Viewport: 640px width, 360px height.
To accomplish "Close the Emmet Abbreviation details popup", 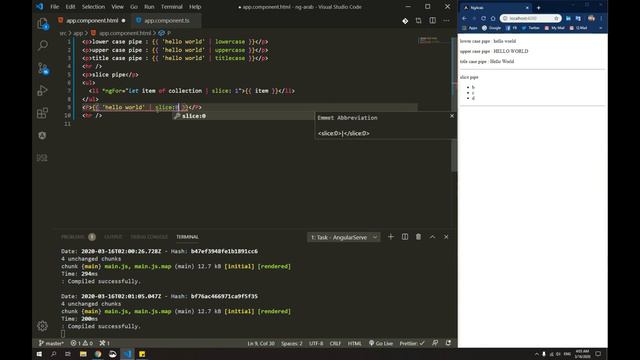I will [x=451, y=116].
